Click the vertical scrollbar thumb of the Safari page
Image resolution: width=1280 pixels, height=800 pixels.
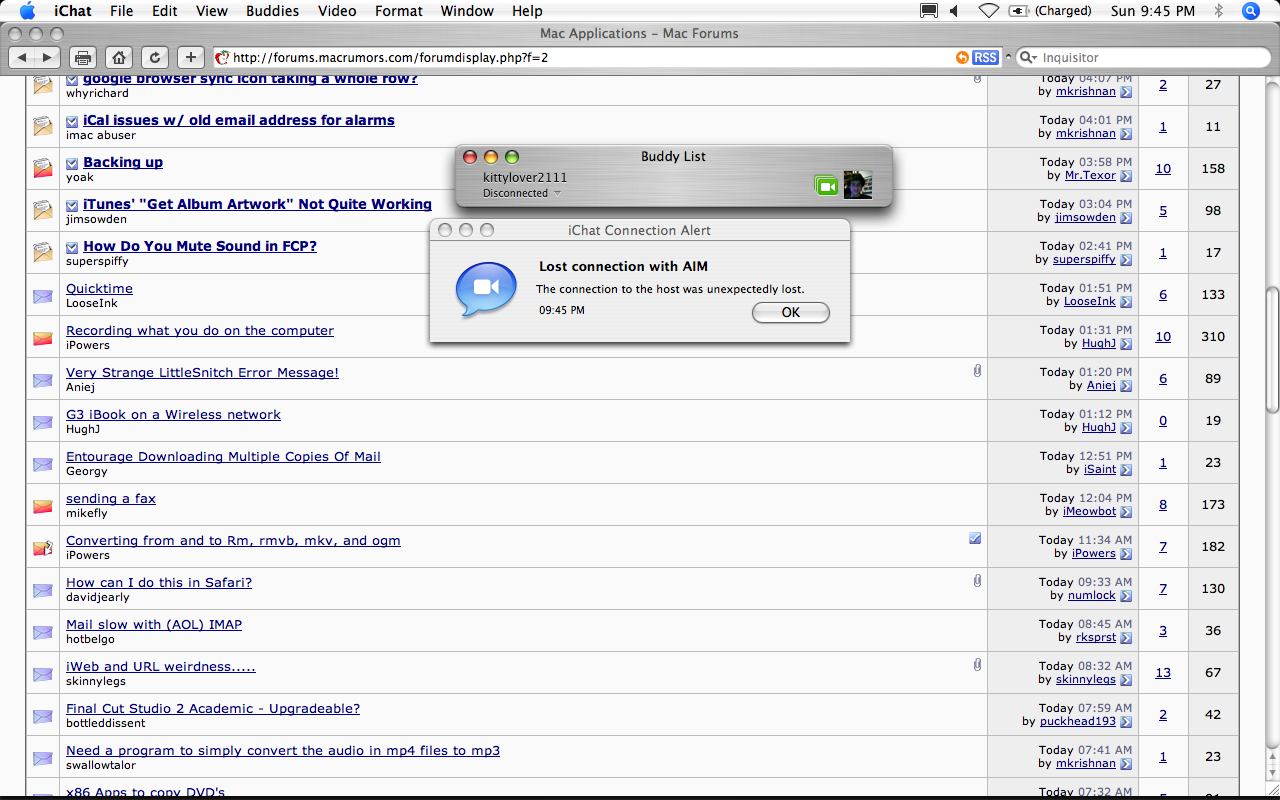pyautogui.click(x=1271, y=350)
